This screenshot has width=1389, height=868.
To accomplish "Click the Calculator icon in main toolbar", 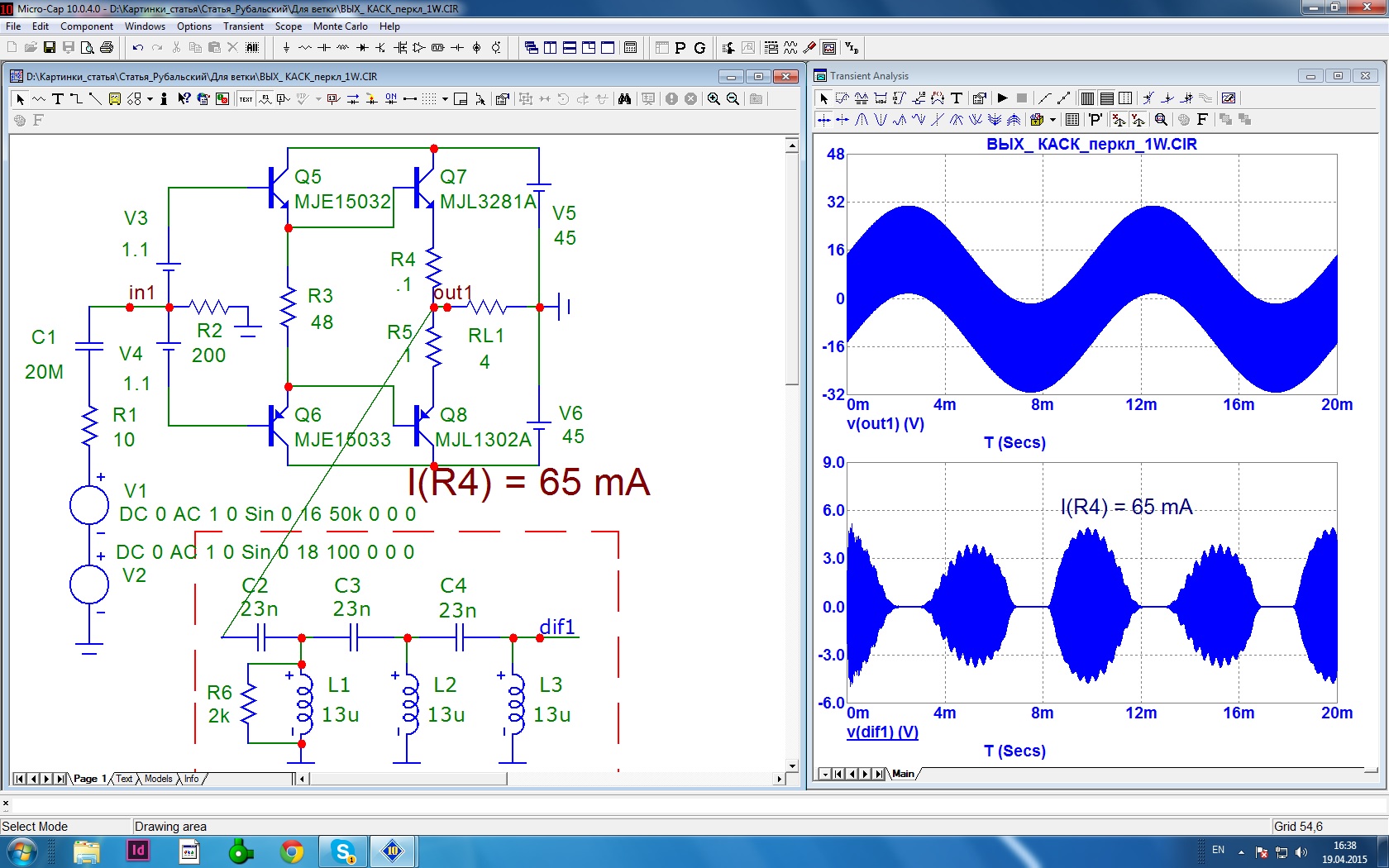I will 630,48.
